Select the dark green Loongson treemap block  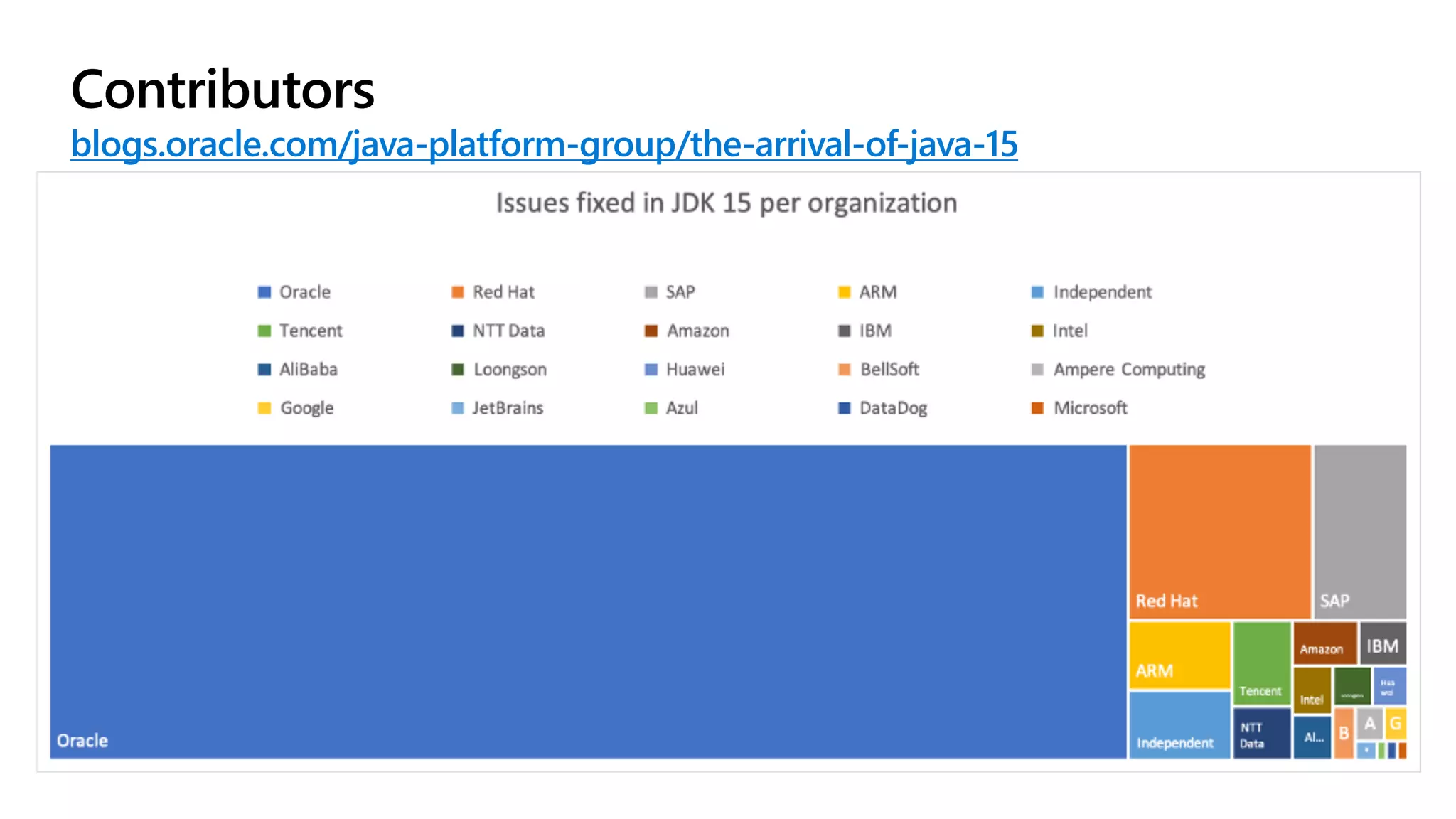click(x=1352, y=685)
